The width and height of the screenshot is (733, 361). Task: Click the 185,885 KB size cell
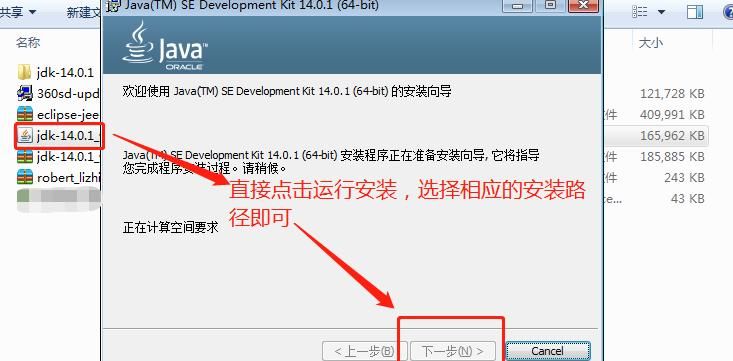pyautogui.click(x=672, y=157)
